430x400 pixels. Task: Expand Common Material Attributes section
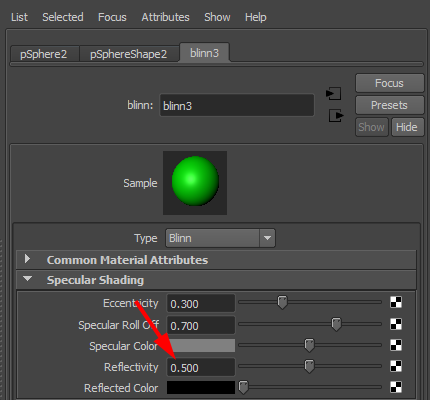[x=216, y=260]
